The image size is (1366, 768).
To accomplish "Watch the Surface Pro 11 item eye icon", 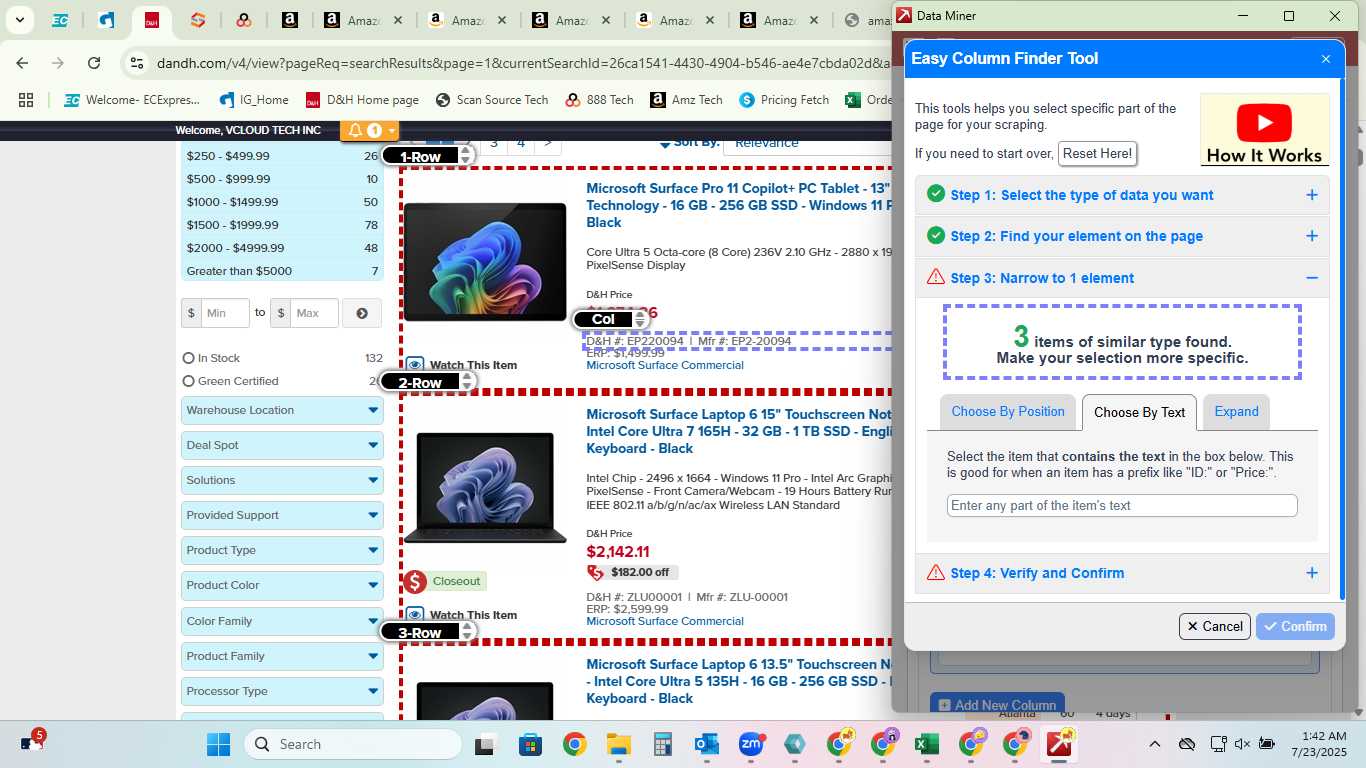I will point(414,365).
